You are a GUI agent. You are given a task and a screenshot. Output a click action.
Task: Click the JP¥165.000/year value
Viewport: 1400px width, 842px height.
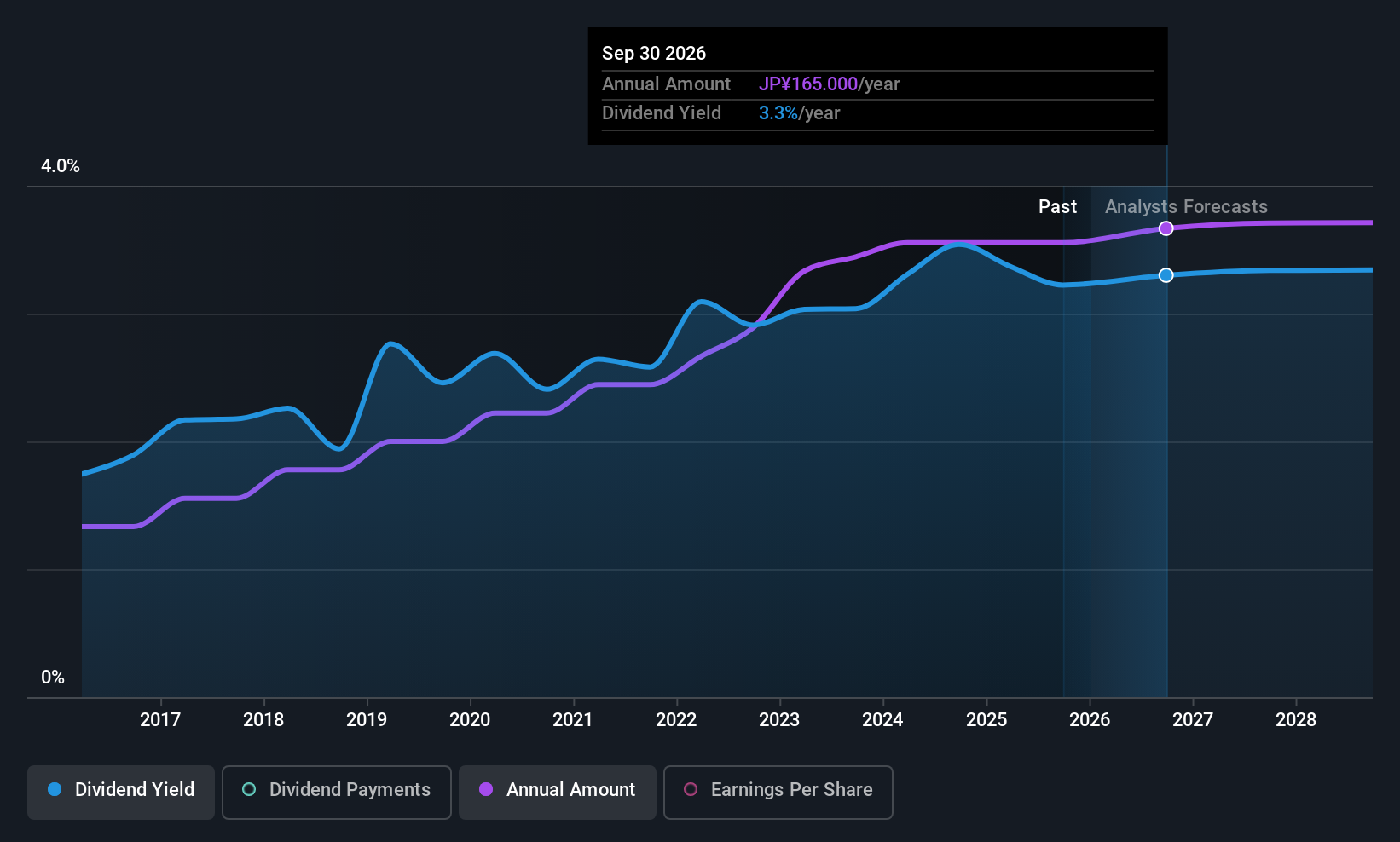click(830, 84)
